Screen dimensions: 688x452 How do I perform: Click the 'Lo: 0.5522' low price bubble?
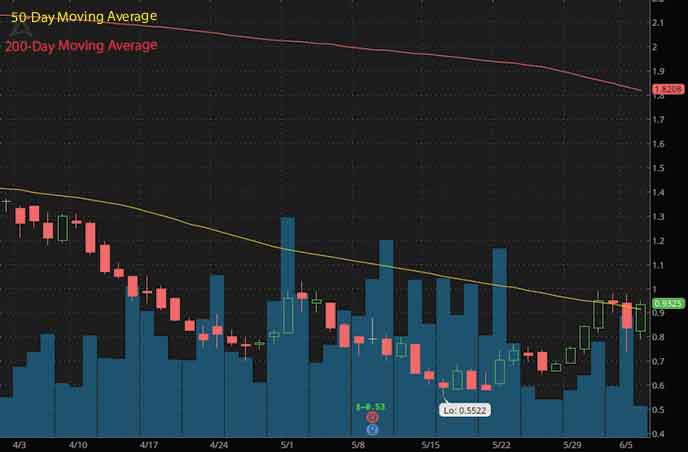point(464,410)
